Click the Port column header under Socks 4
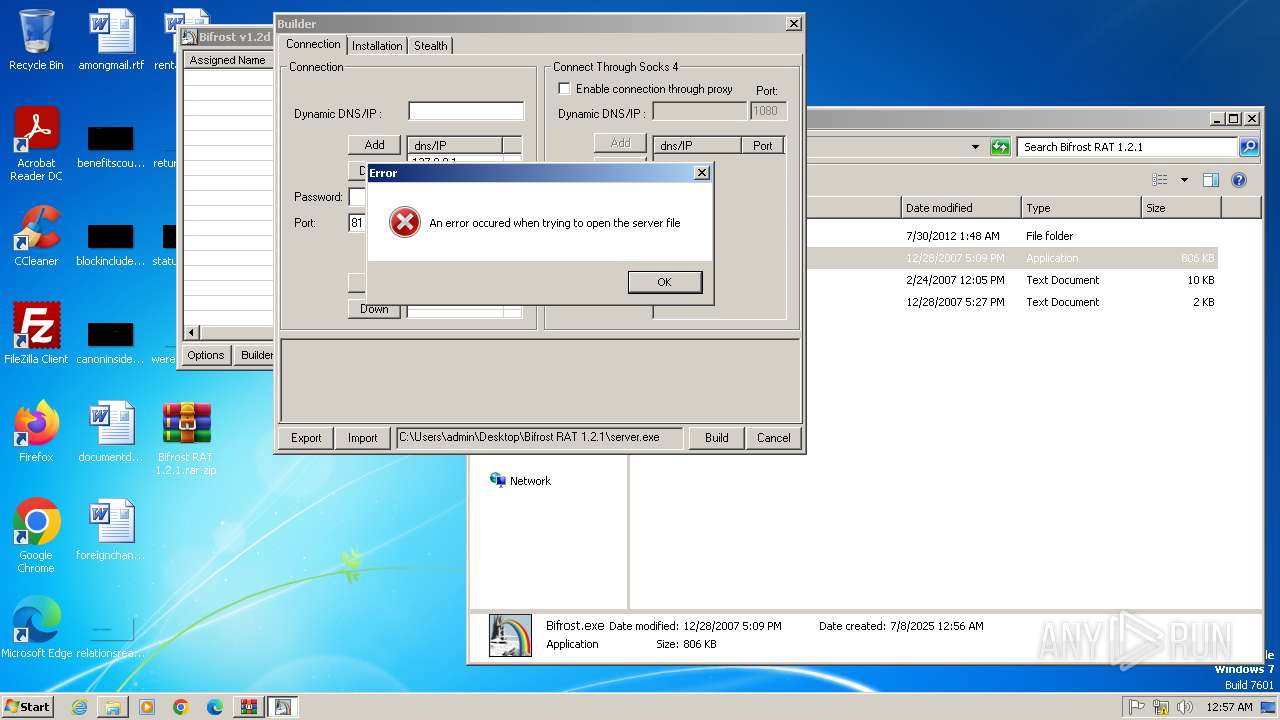The height and width of the screenshot is (720, 1280). click(x=763, y=145)
